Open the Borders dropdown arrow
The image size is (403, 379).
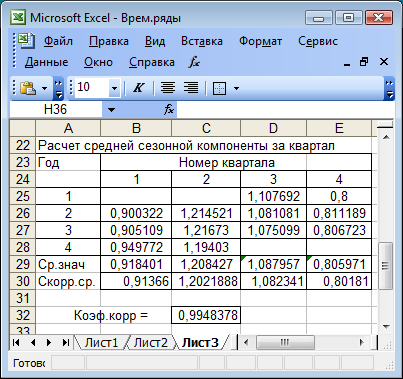click(x=236, y=88)
